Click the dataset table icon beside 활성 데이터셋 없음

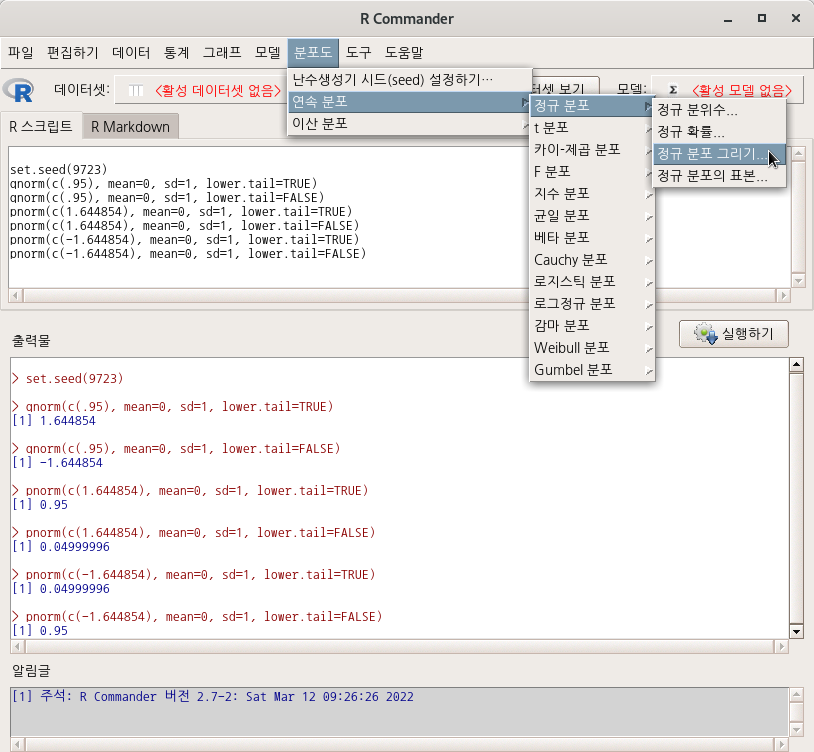point(135,91)
